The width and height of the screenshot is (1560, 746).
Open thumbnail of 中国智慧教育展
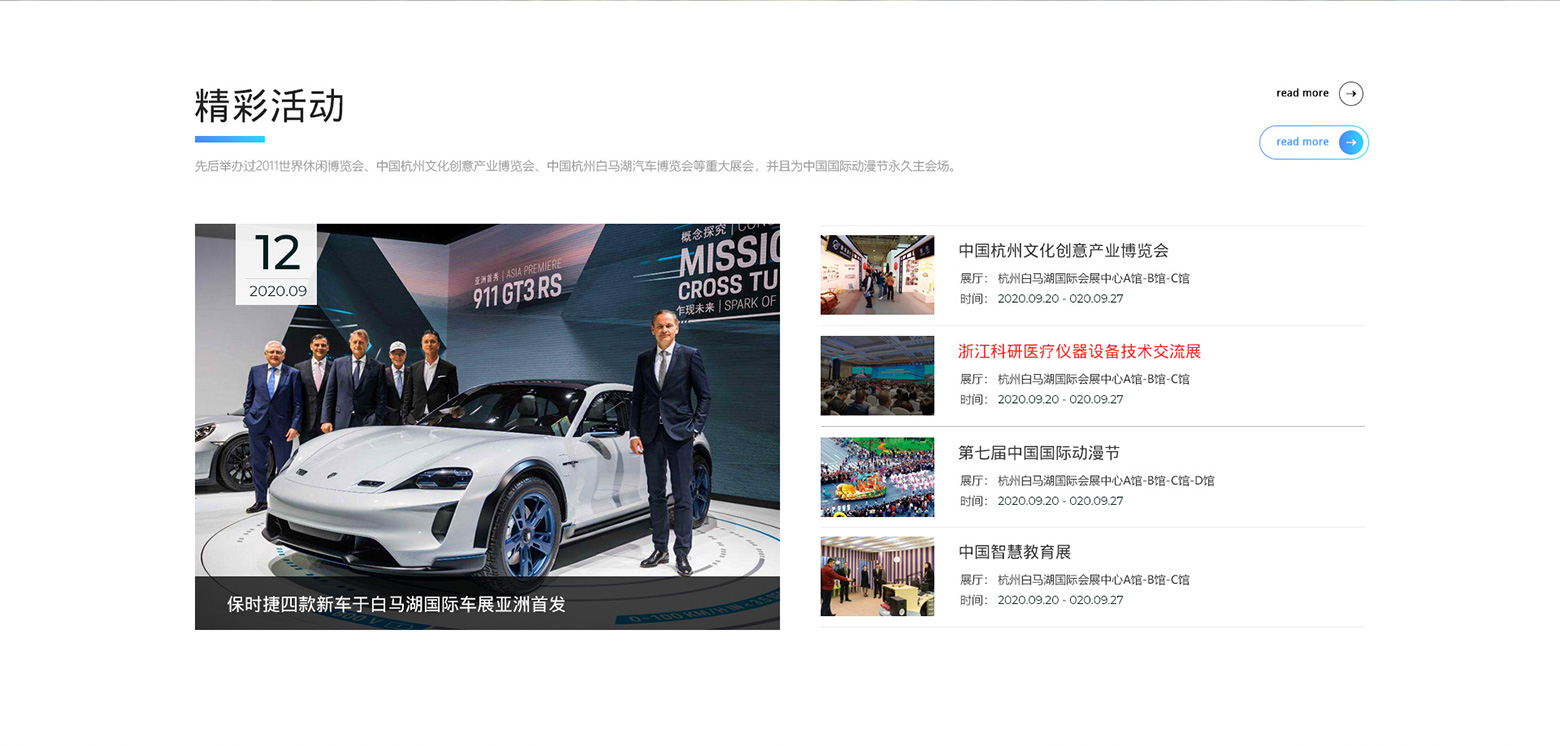pos(877,576)
